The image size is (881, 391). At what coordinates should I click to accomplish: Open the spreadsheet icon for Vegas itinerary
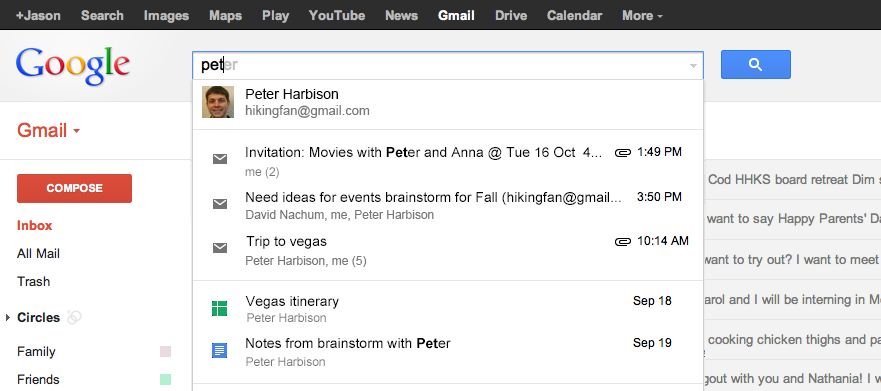click(219, 308)
